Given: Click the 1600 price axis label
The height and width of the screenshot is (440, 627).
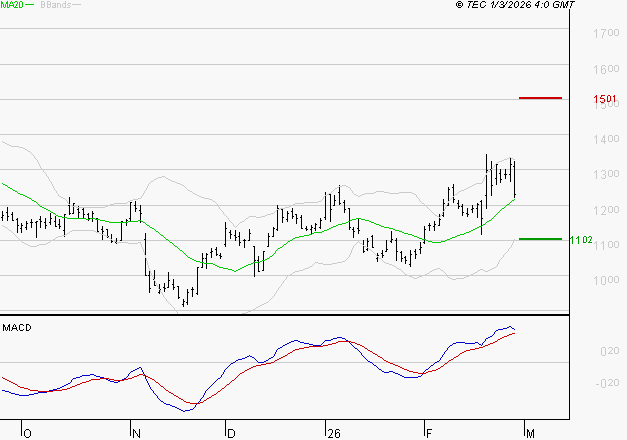Looking at the screenshot, I should tap(606, 69).
